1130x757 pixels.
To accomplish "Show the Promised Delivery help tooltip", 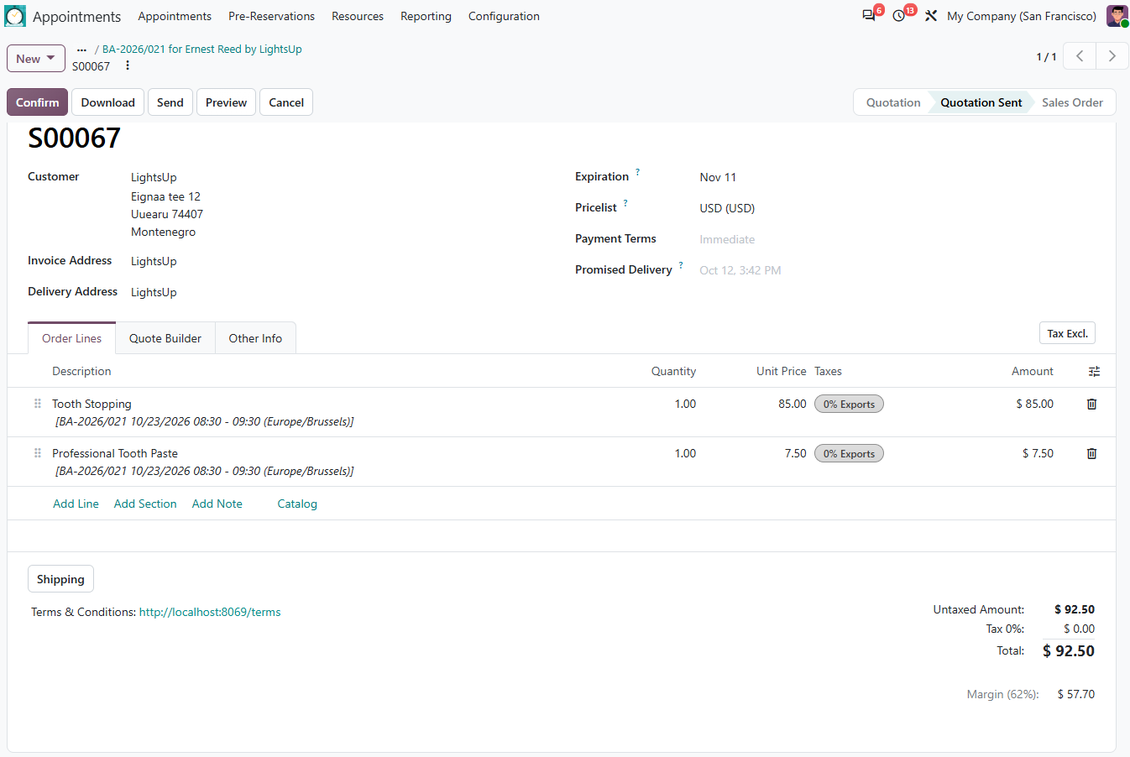I will (680, 265).
